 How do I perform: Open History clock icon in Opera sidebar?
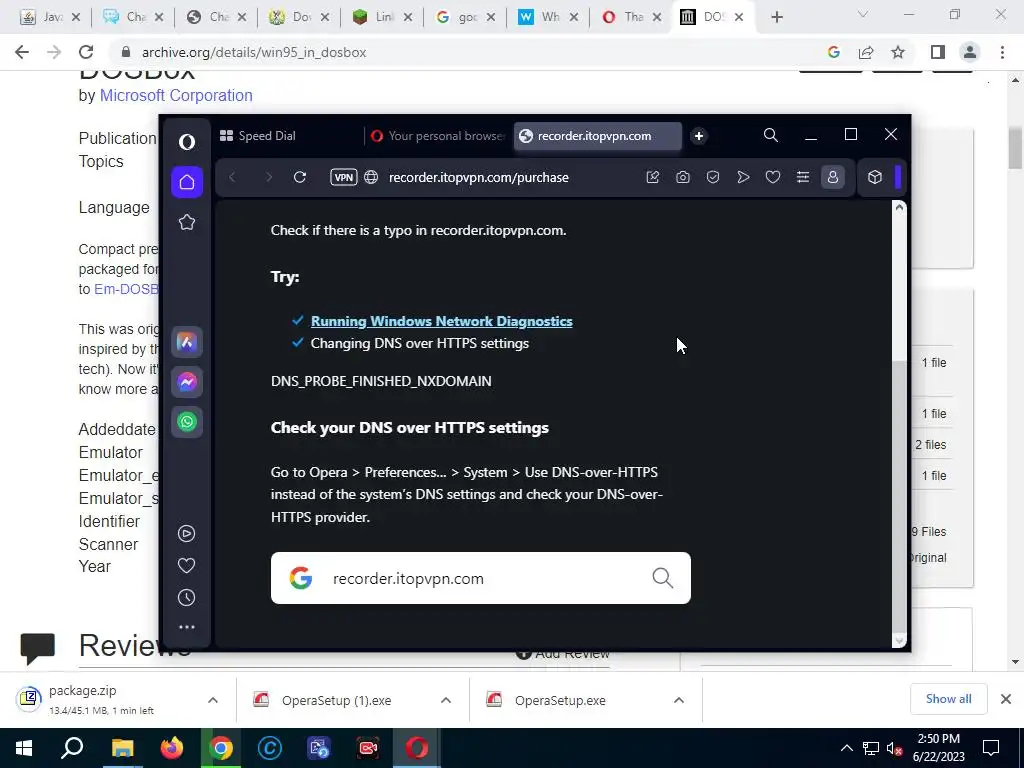pos(186,598)
